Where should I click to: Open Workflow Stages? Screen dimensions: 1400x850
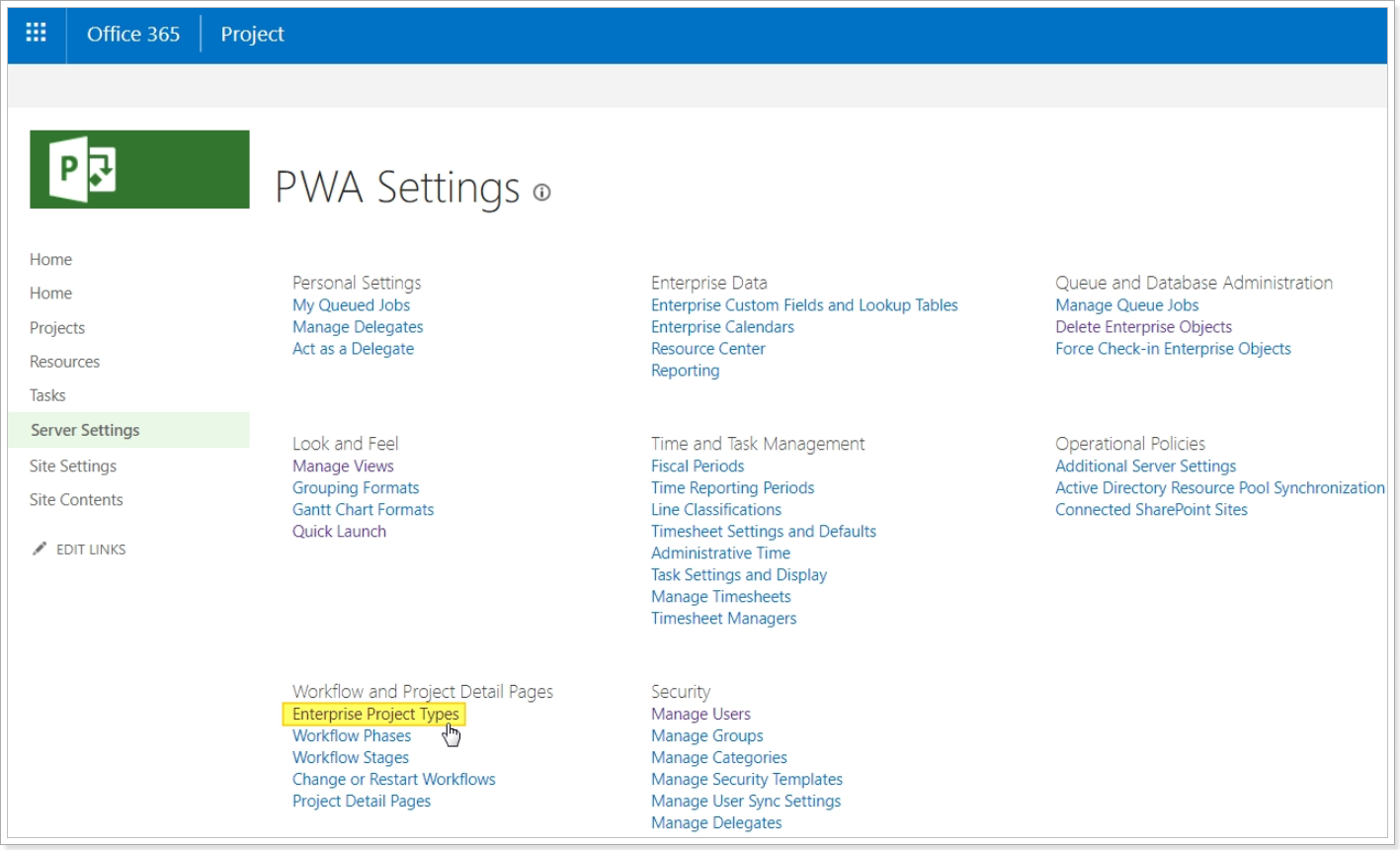(351, 758)
